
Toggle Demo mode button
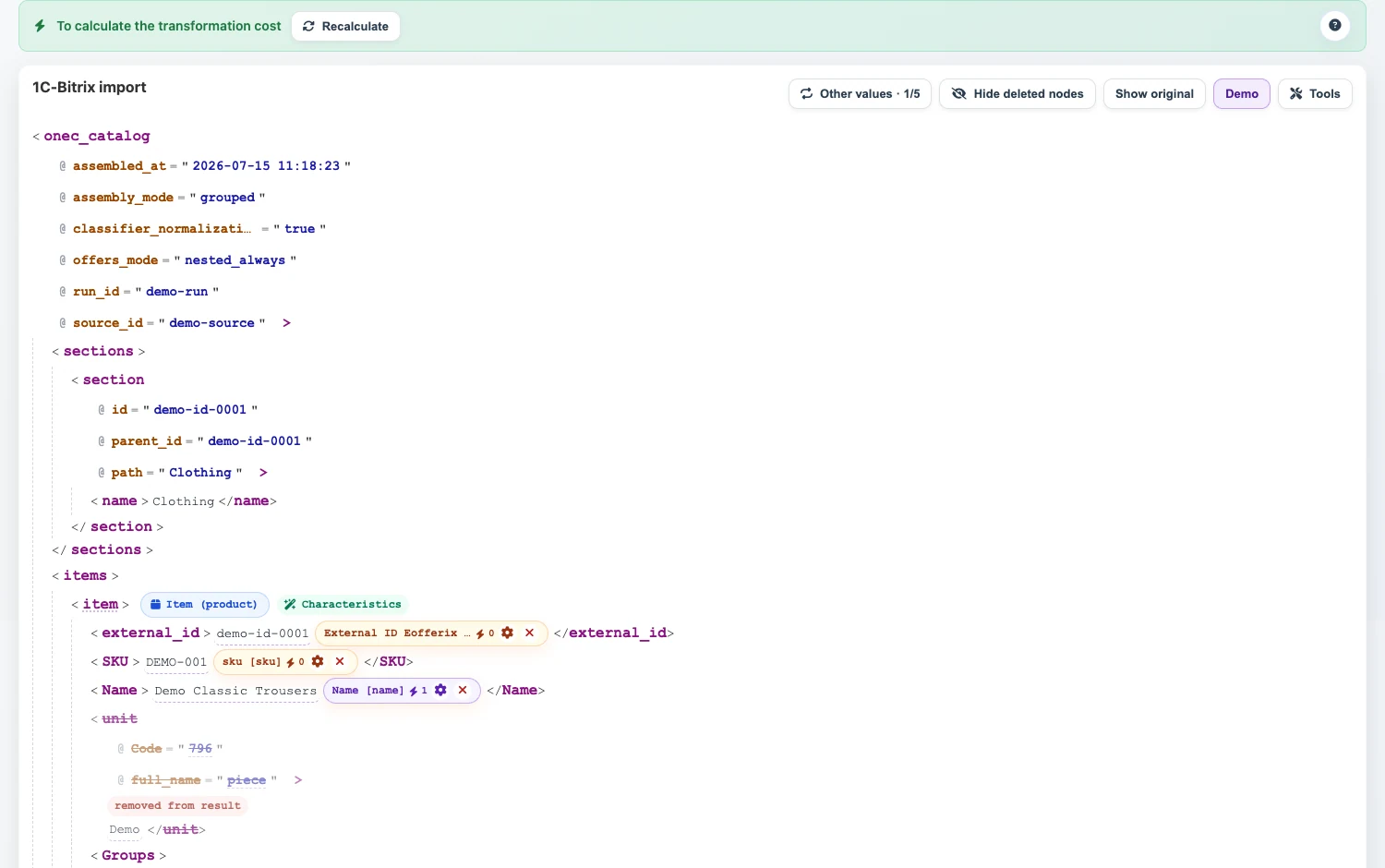pyautogui.click(x=1241, y=93)
